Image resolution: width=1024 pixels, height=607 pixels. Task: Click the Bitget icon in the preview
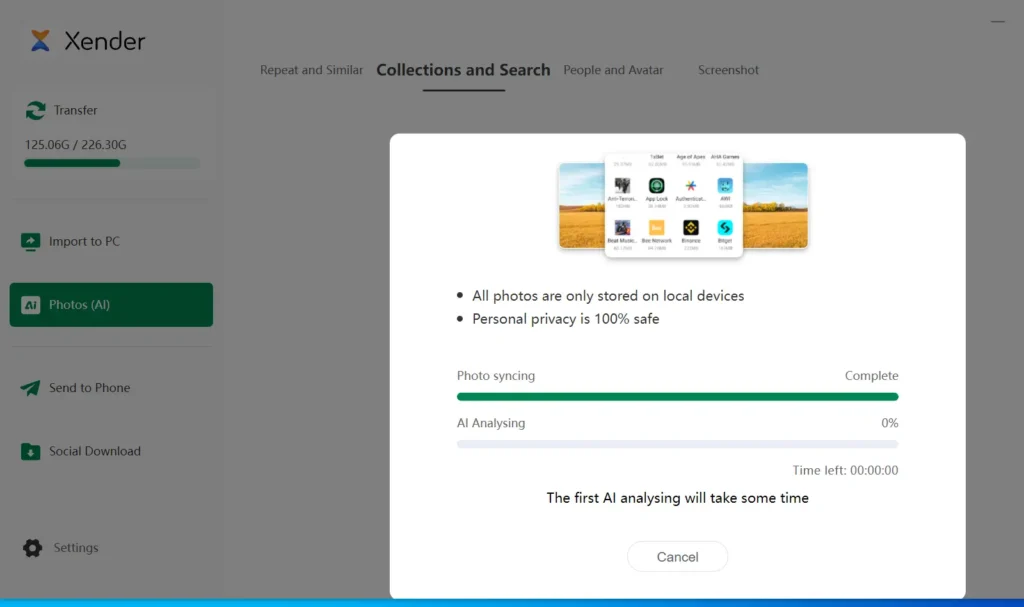(724, 228)
